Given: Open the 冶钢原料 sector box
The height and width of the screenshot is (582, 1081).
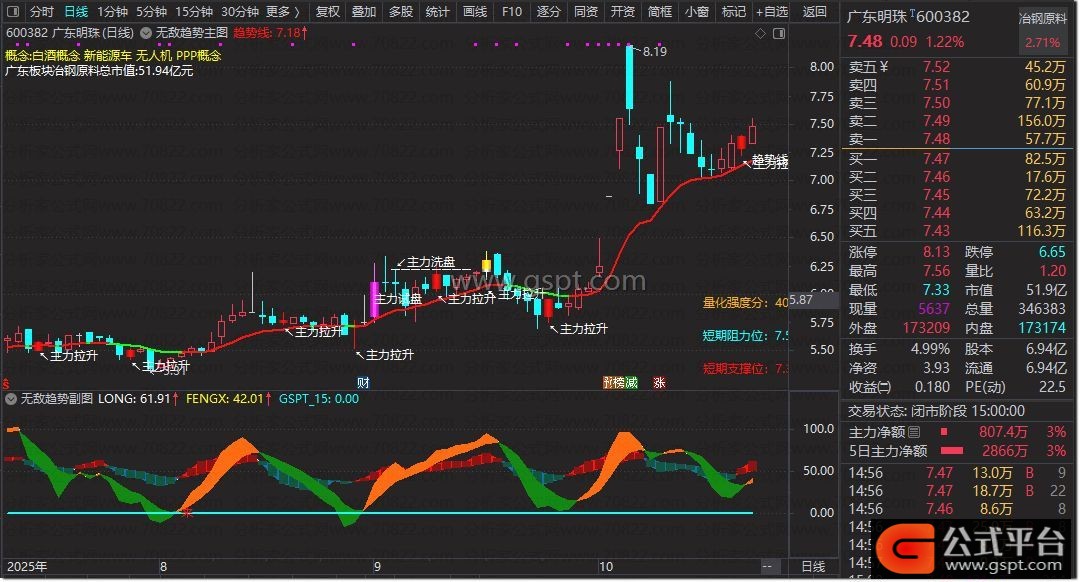Looking at the screenshot, I should click(1042, 18).
